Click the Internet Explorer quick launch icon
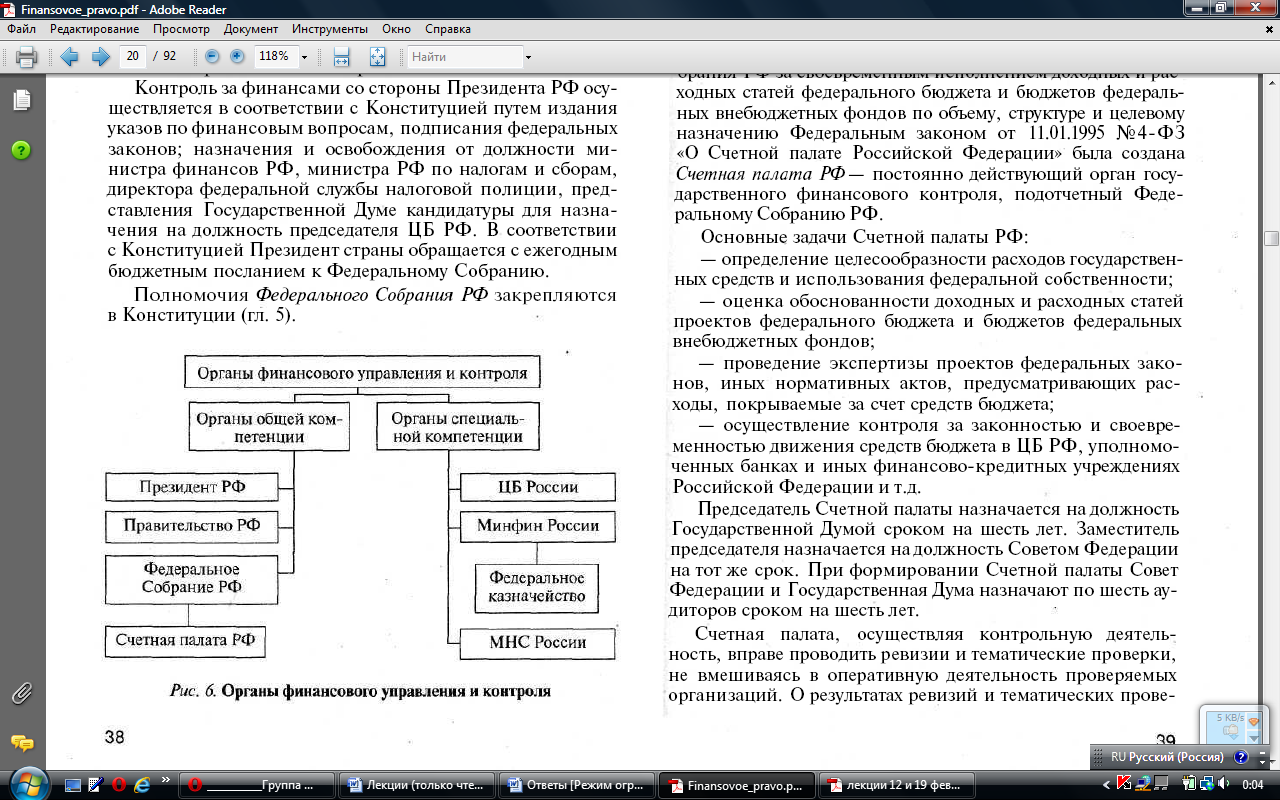The height and width of the screenshot is (800, 1280). (141, 784)
